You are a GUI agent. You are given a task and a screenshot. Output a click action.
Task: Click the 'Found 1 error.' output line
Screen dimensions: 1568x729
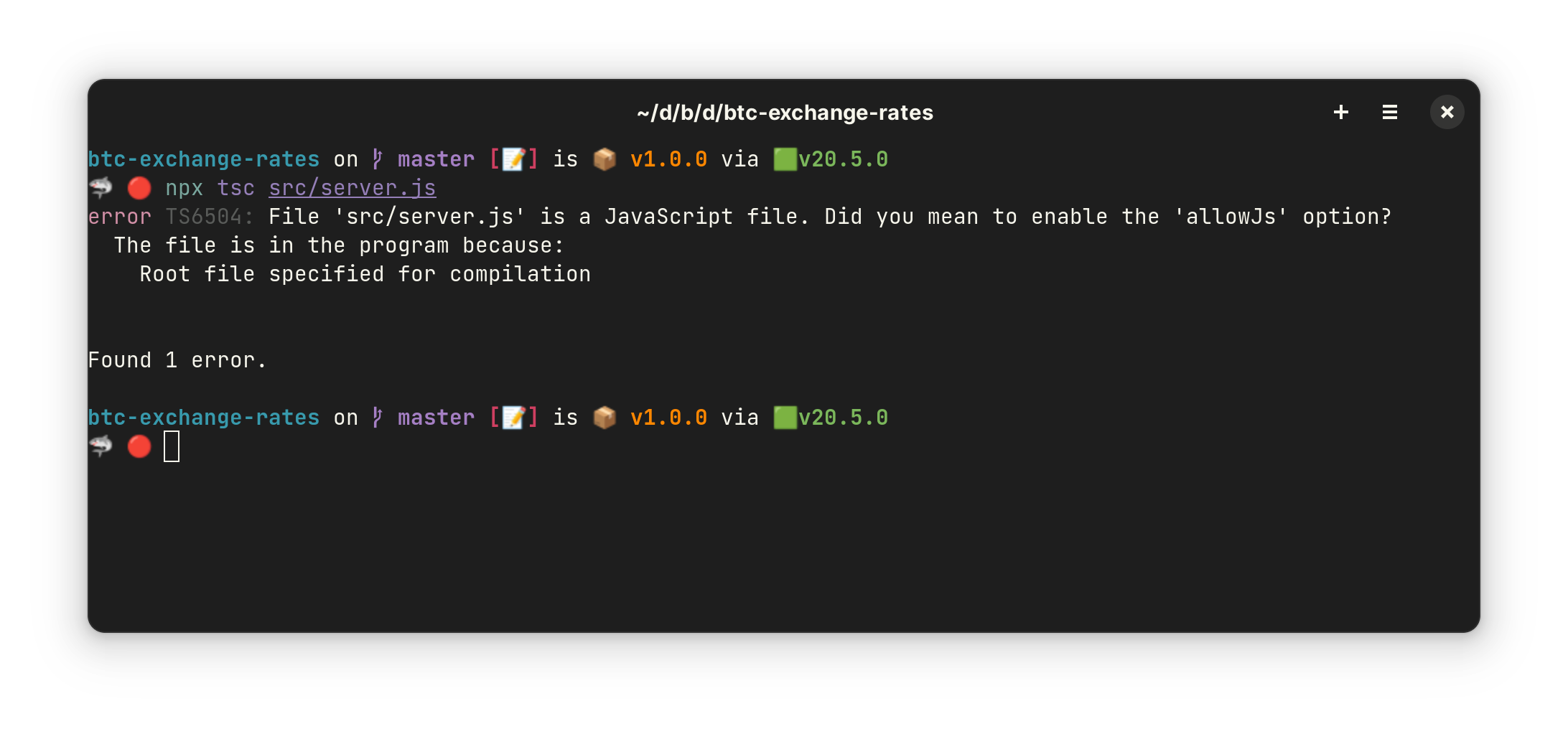point(177,360)
